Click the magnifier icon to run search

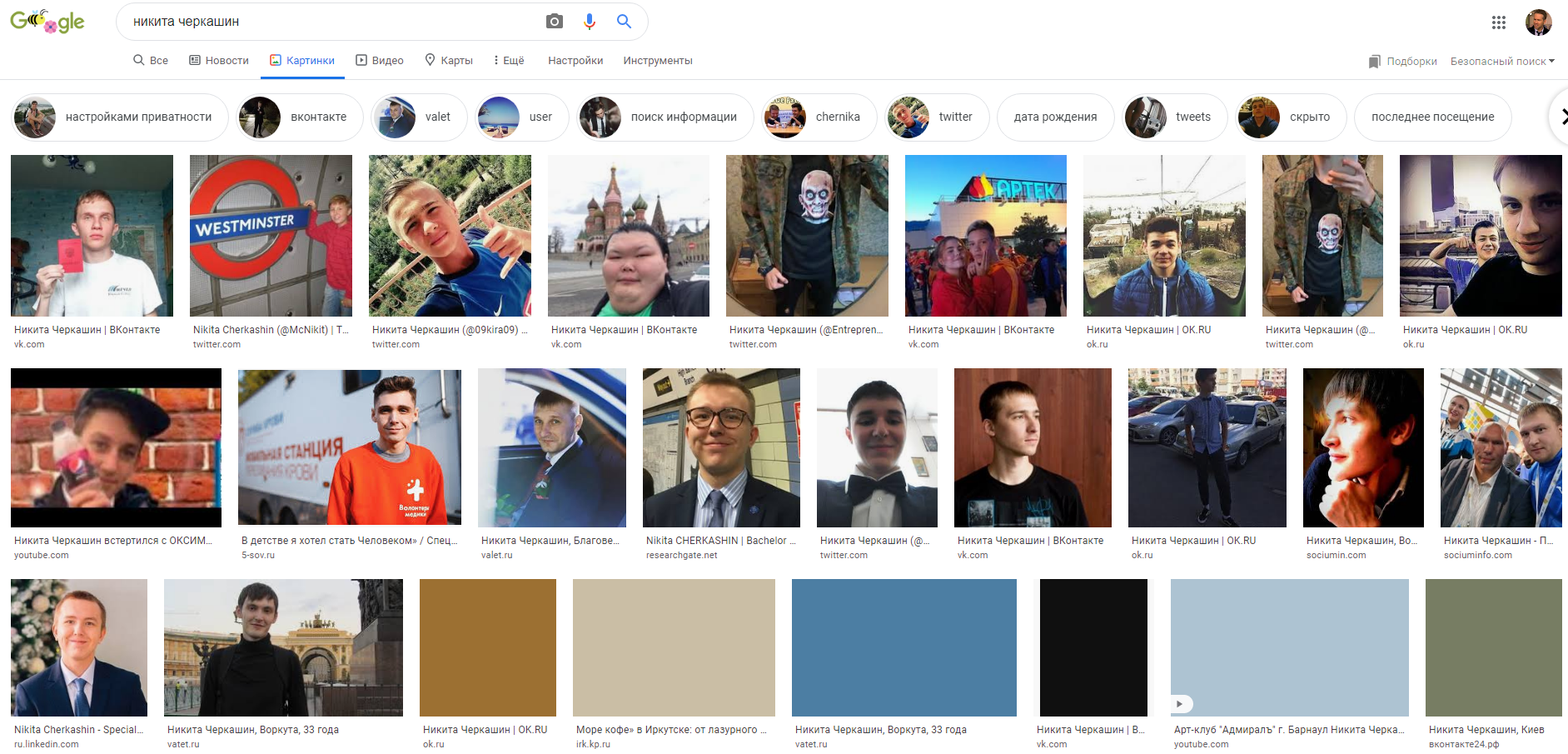click(x=624, y=21)
